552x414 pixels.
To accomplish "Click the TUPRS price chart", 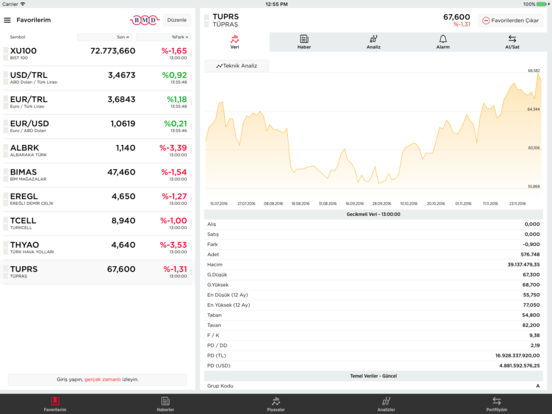I will click(x=373, y=136).
